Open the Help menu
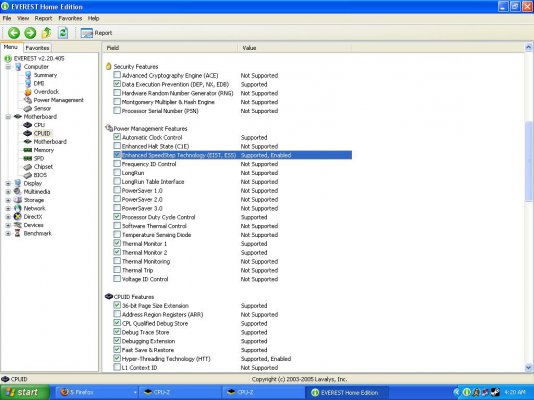 coord(93,18)
